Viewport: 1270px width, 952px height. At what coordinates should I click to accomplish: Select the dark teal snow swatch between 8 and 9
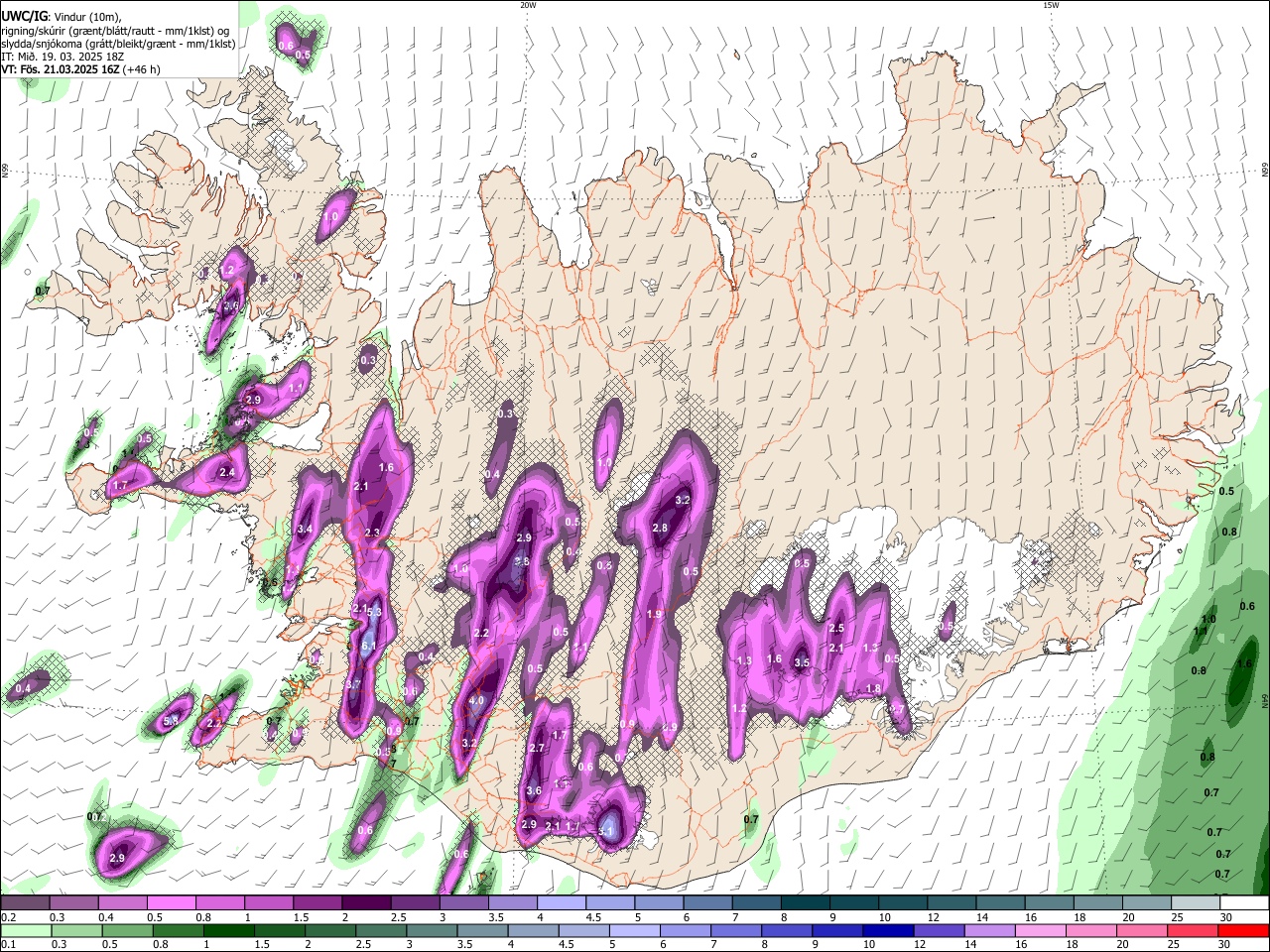coord(805,903)
